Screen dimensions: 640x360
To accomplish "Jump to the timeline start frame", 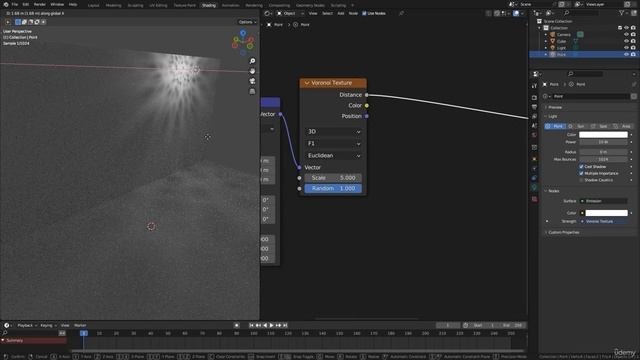I will [x=251, y=325].
